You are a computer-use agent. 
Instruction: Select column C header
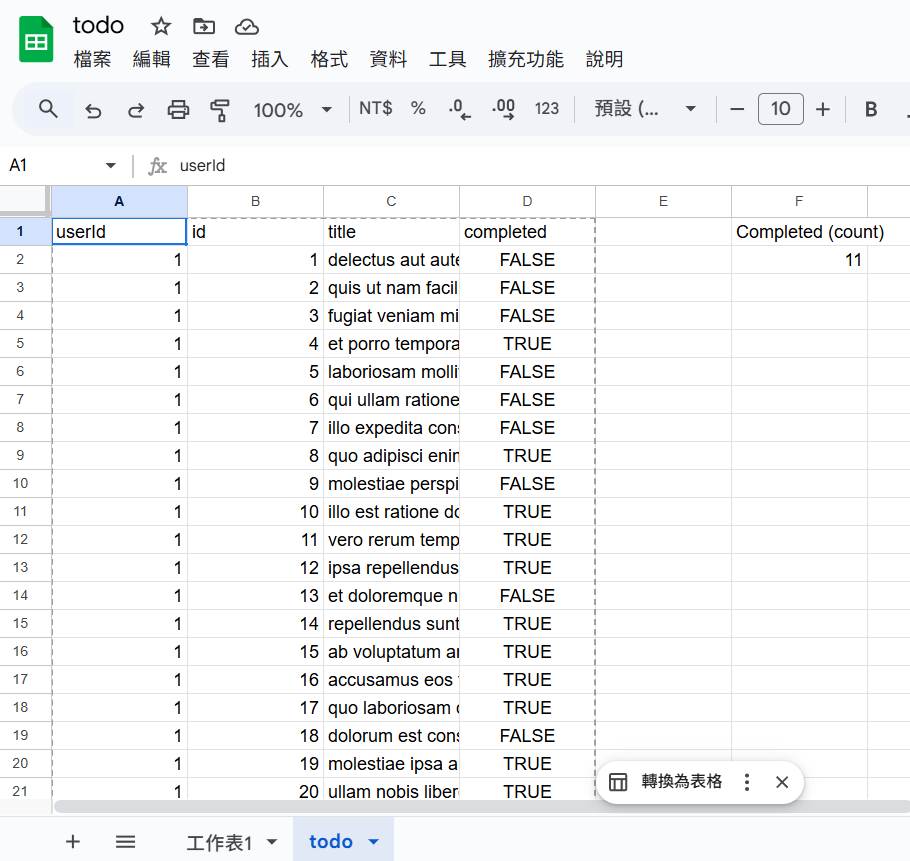(x=391, y=201)
